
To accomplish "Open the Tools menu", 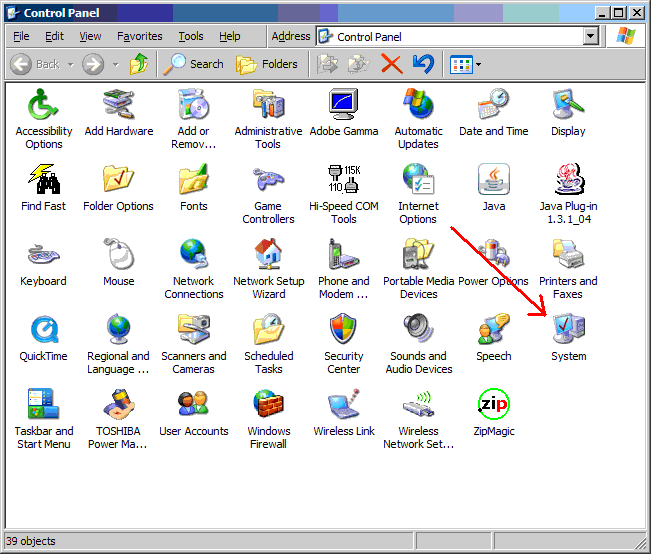I will 191,37.
